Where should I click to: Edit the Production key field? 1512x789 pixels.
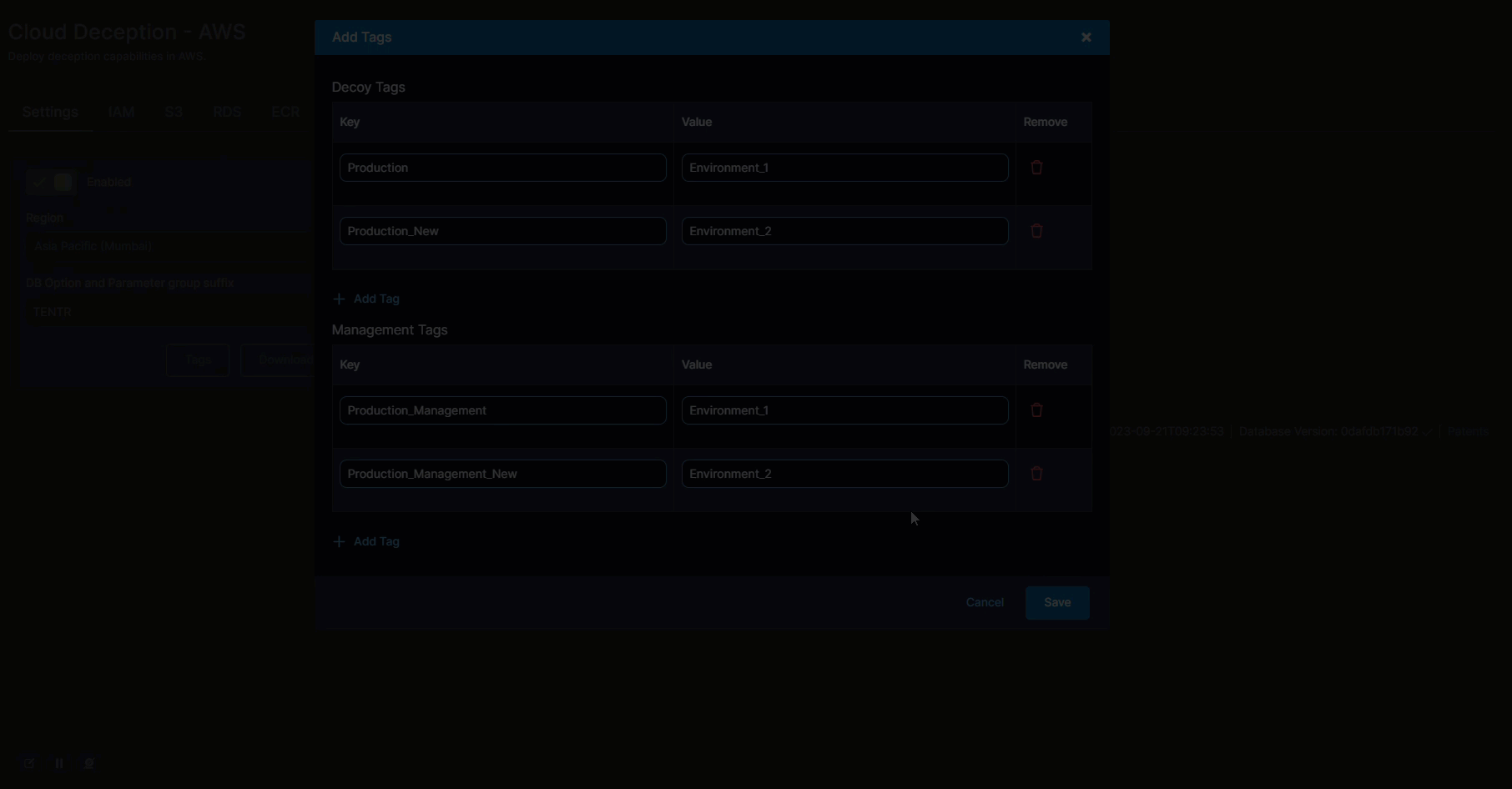point(502,168)
